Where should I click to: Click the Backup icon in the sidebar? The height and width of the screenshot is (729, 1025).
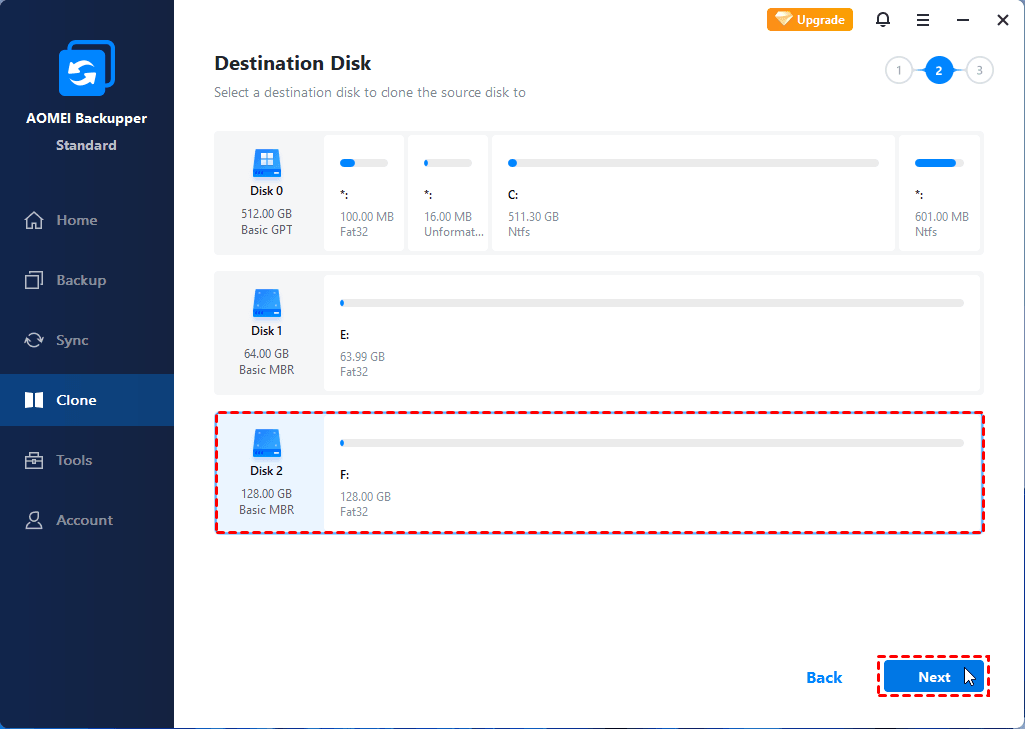click(34, 280)
